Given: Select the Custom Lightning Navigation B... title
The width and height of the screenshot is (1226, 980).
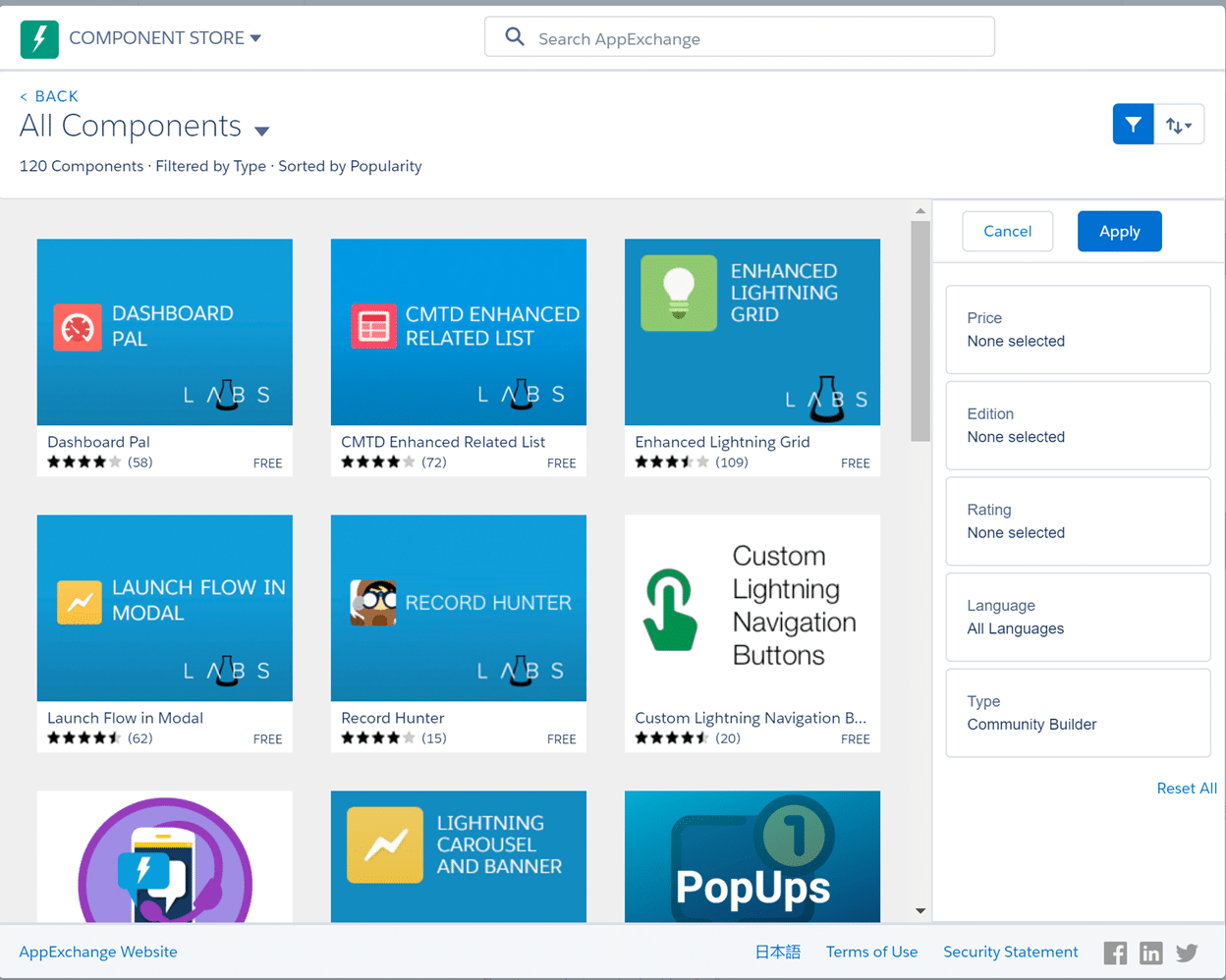Looking at the screenshot, I should 751,718.
